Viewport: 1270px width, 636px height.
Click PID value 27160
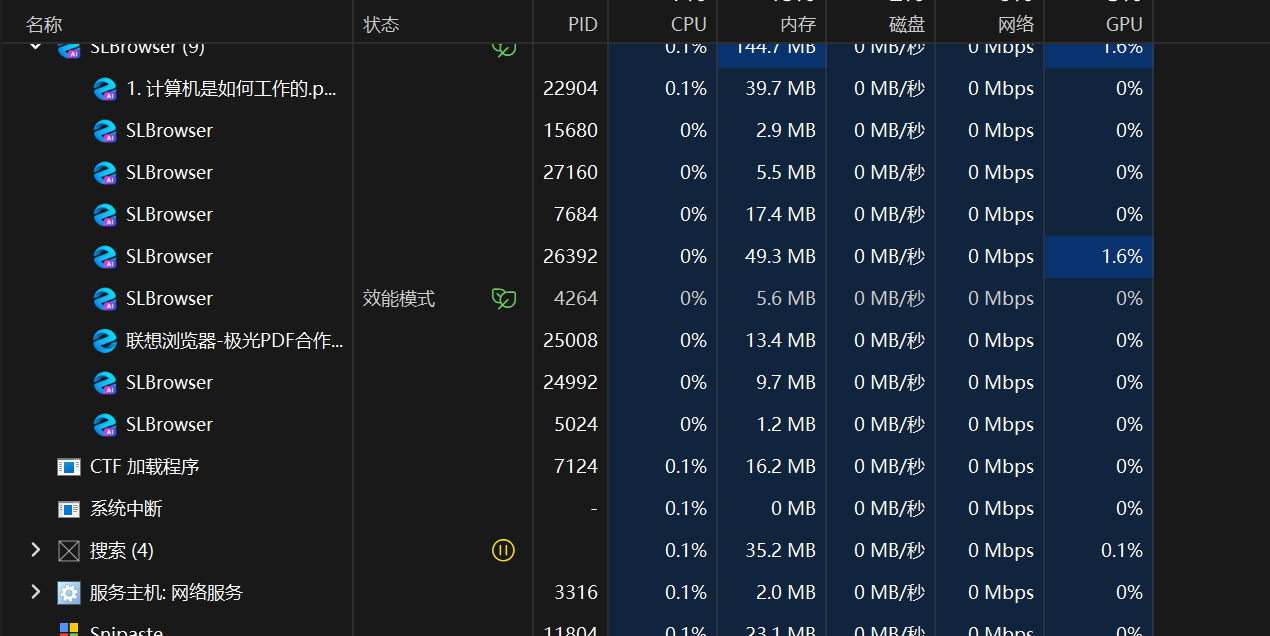click(x=570, y=173)
